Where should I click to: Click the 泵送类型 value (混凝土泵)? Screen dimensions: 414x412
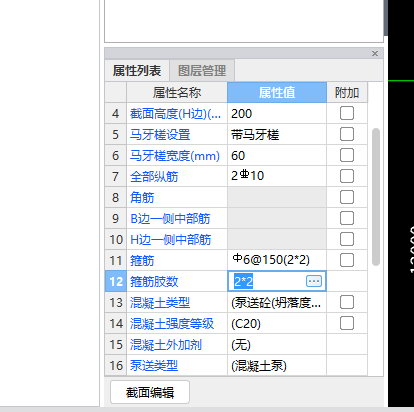pyautogui.click(x=277, y=365)
